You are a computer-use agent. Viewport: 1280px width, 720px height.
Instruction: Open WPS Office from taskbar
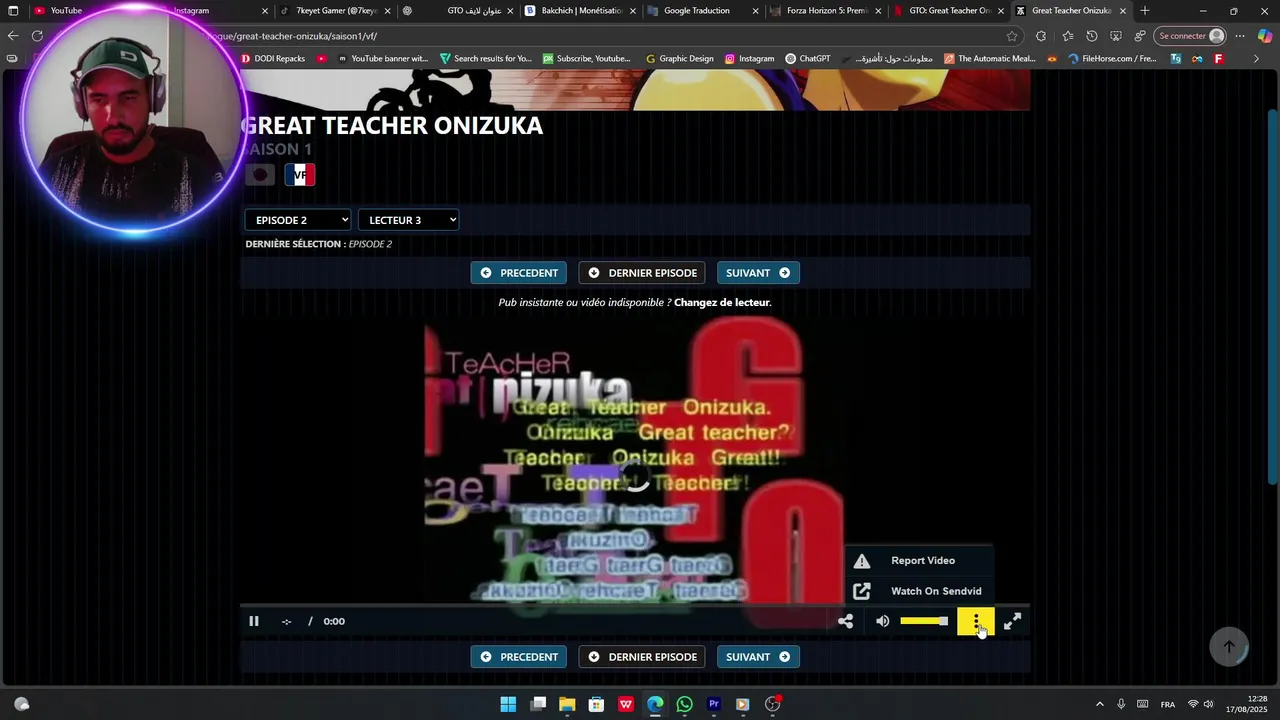coord(626,704)
